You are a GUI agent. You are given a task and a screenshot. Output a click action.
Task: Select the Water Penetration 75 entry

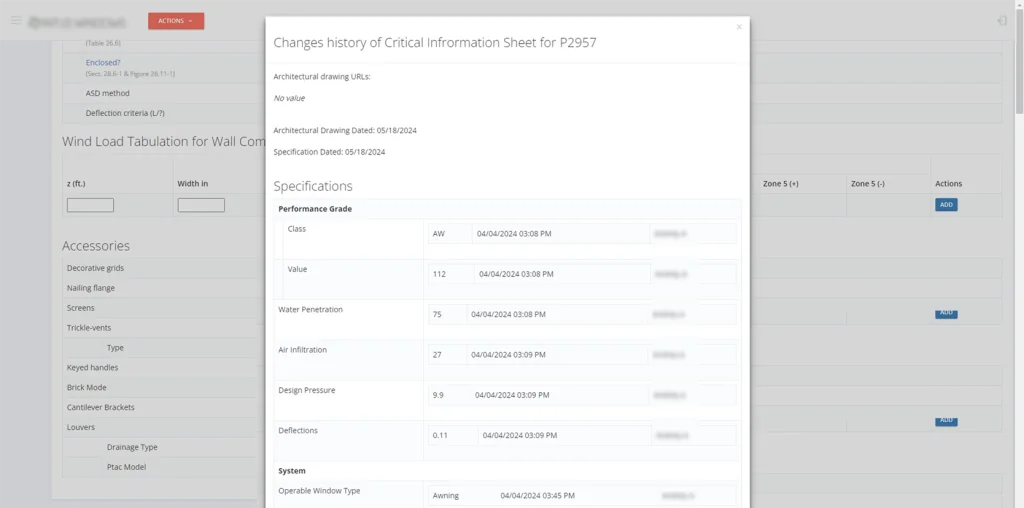point(582,314)
